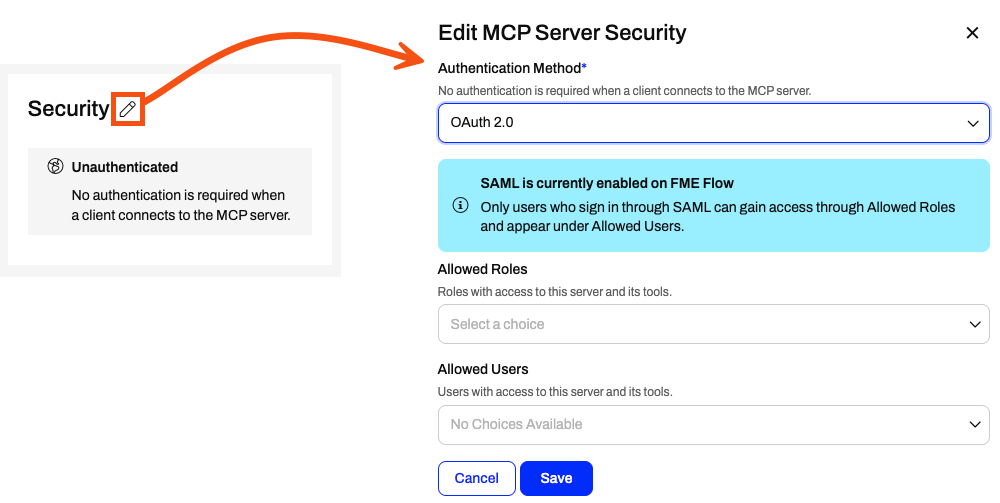Expand the OAuth 2.0 dropdown chevron
The image size is (1000, 503).
click(x=973, y=123)
